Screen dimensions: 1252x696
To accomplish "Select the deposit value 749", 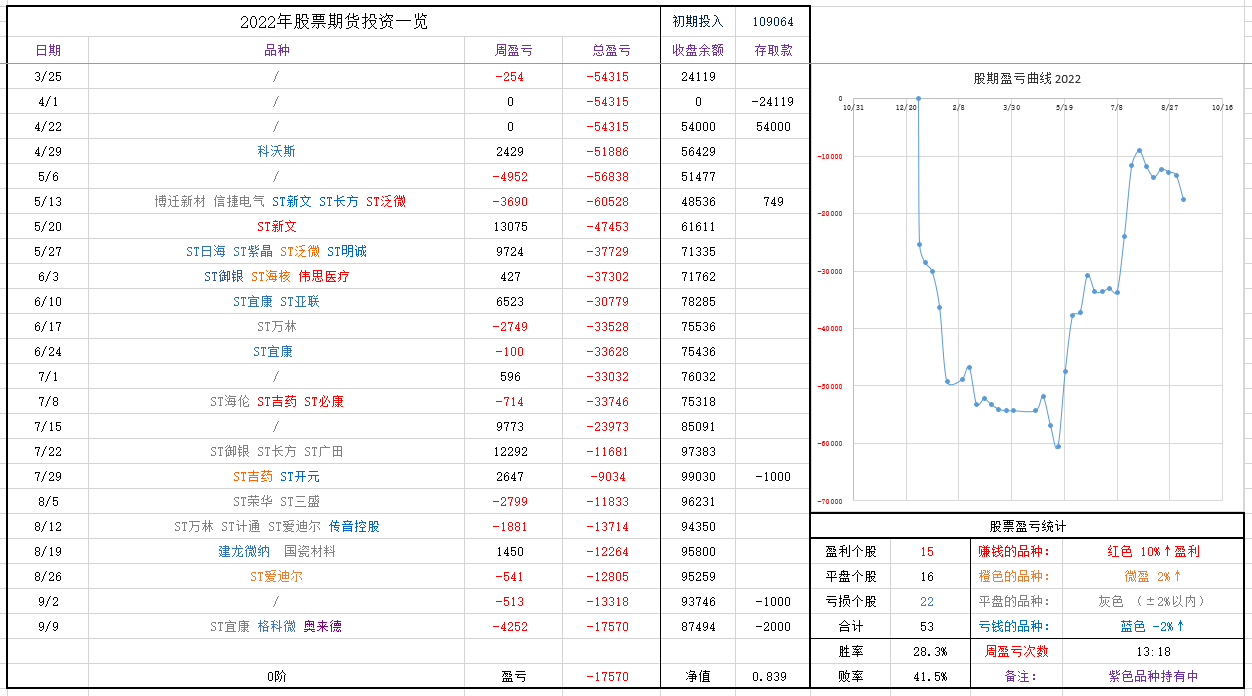I will (773, 202).
